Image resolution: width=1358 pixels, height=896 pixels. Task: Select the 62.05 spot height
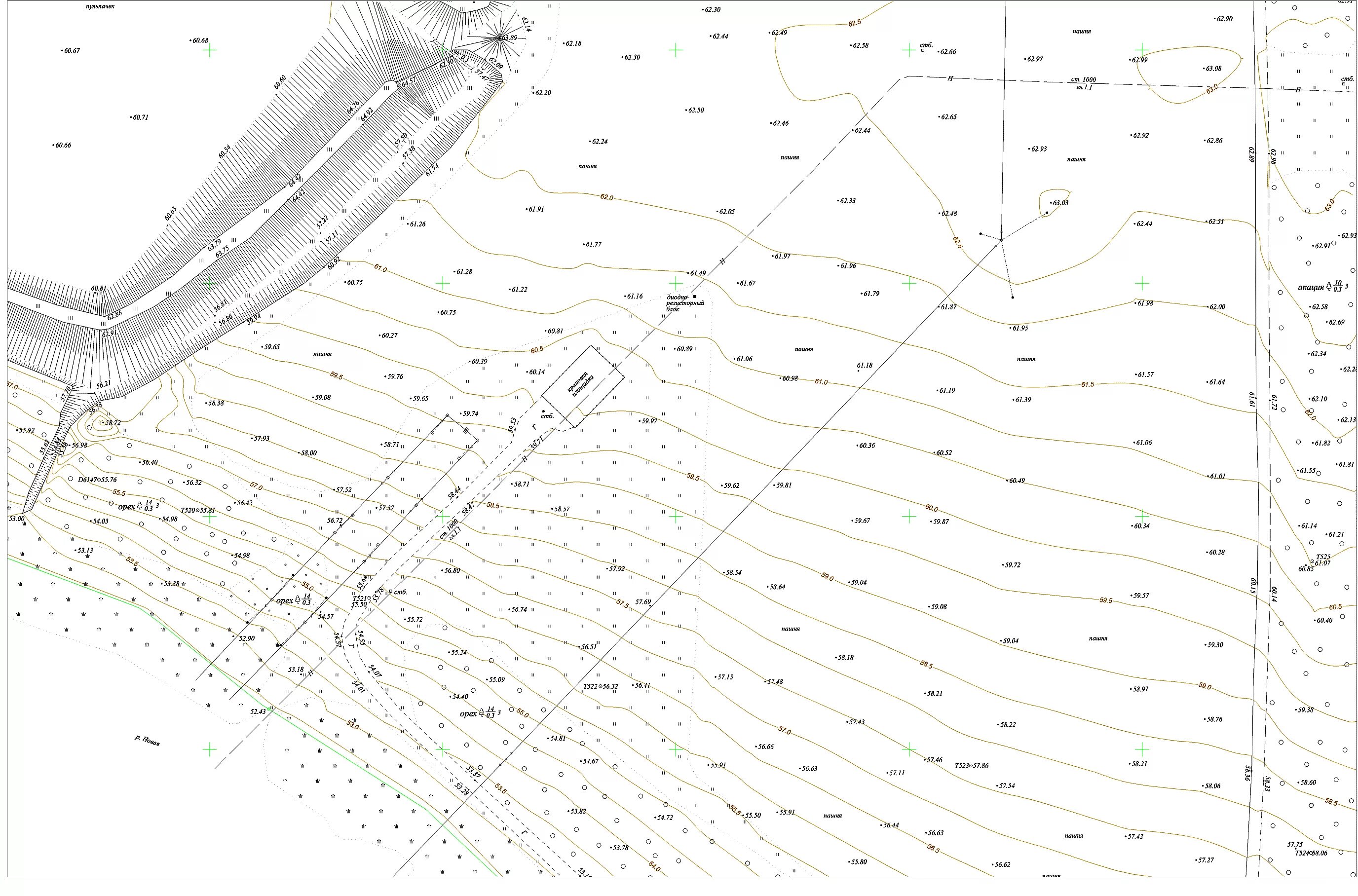pyautogui.click(x=727, y=212)
